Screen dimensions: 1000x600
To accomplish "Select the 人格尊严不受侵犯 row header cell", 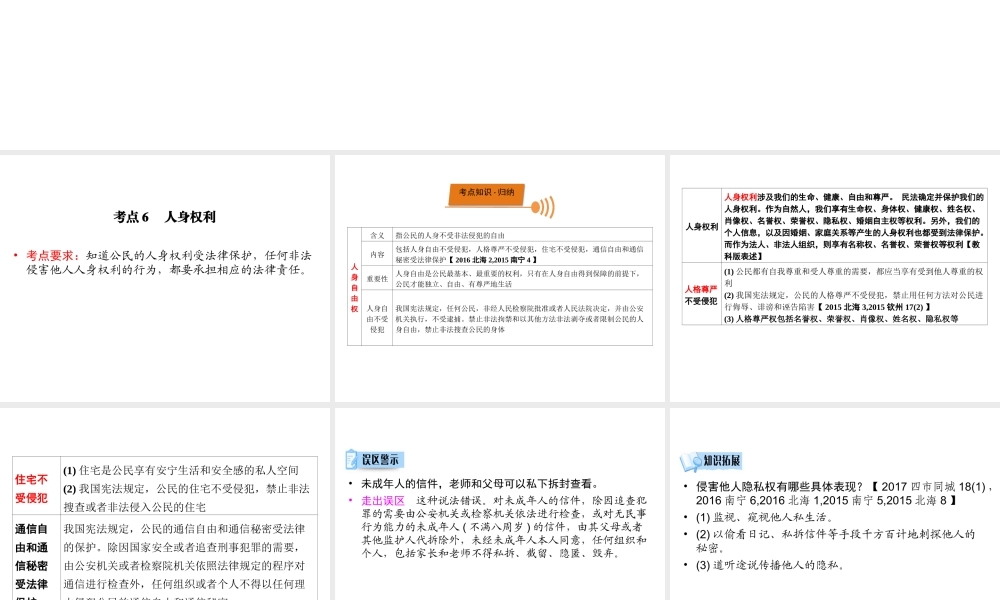I will (702, 295).
